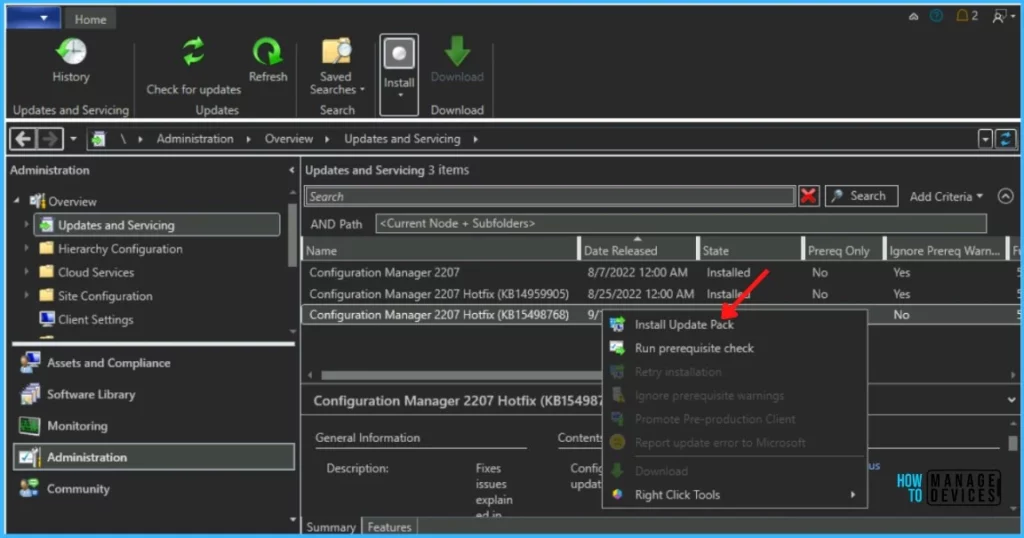Click the Search button
The image size is (1024, 538).
[x=861, y=196]
